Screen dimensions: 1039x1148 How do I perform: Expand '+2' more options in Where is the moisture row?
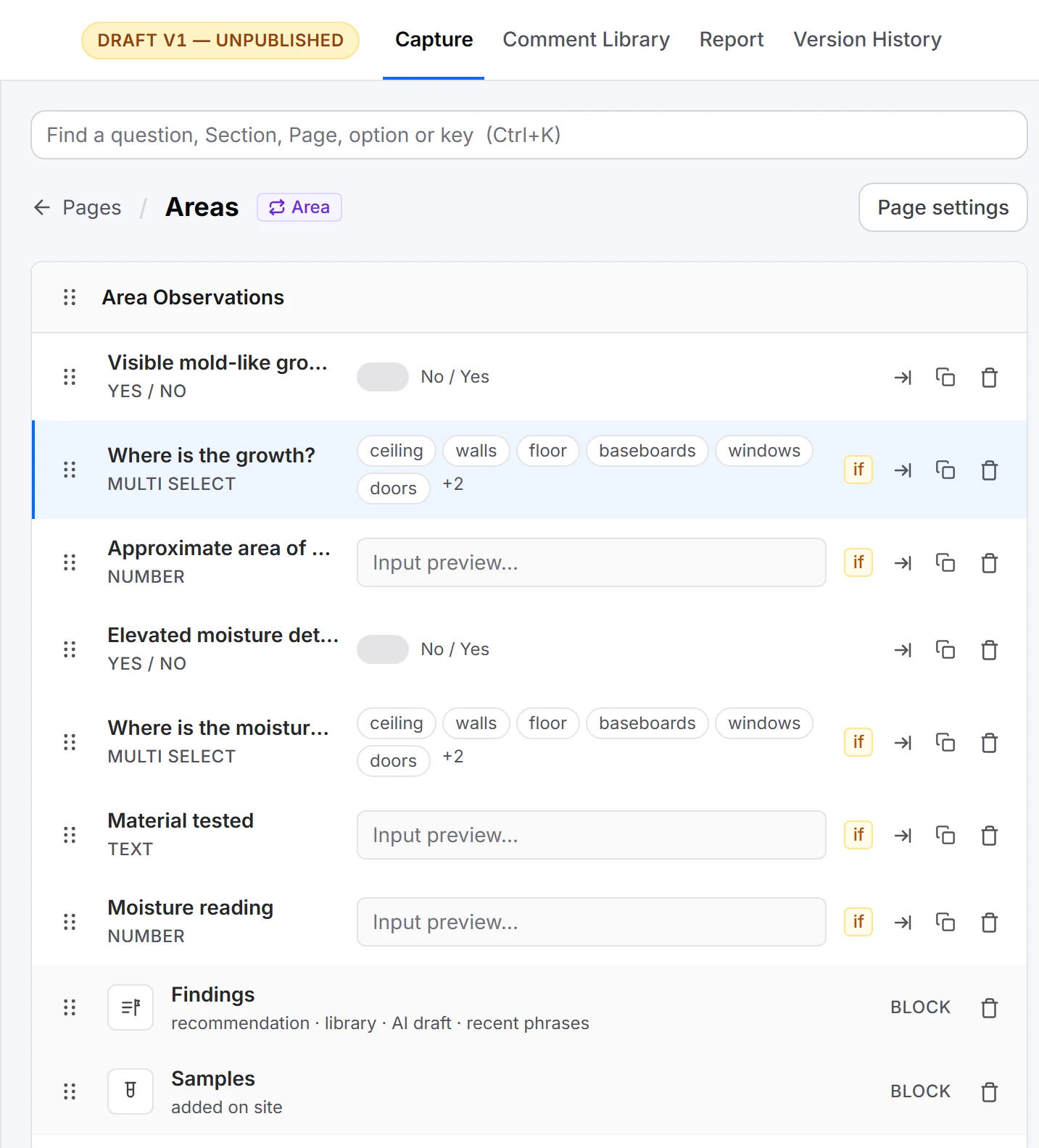pyautogui.click(x=453, y=757)
